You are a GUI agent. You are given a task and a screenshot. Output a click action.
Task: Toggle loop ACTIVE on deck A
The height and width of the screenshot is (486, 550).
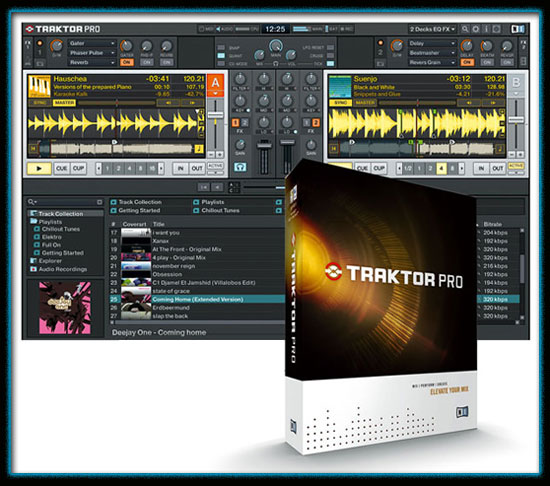215,166
